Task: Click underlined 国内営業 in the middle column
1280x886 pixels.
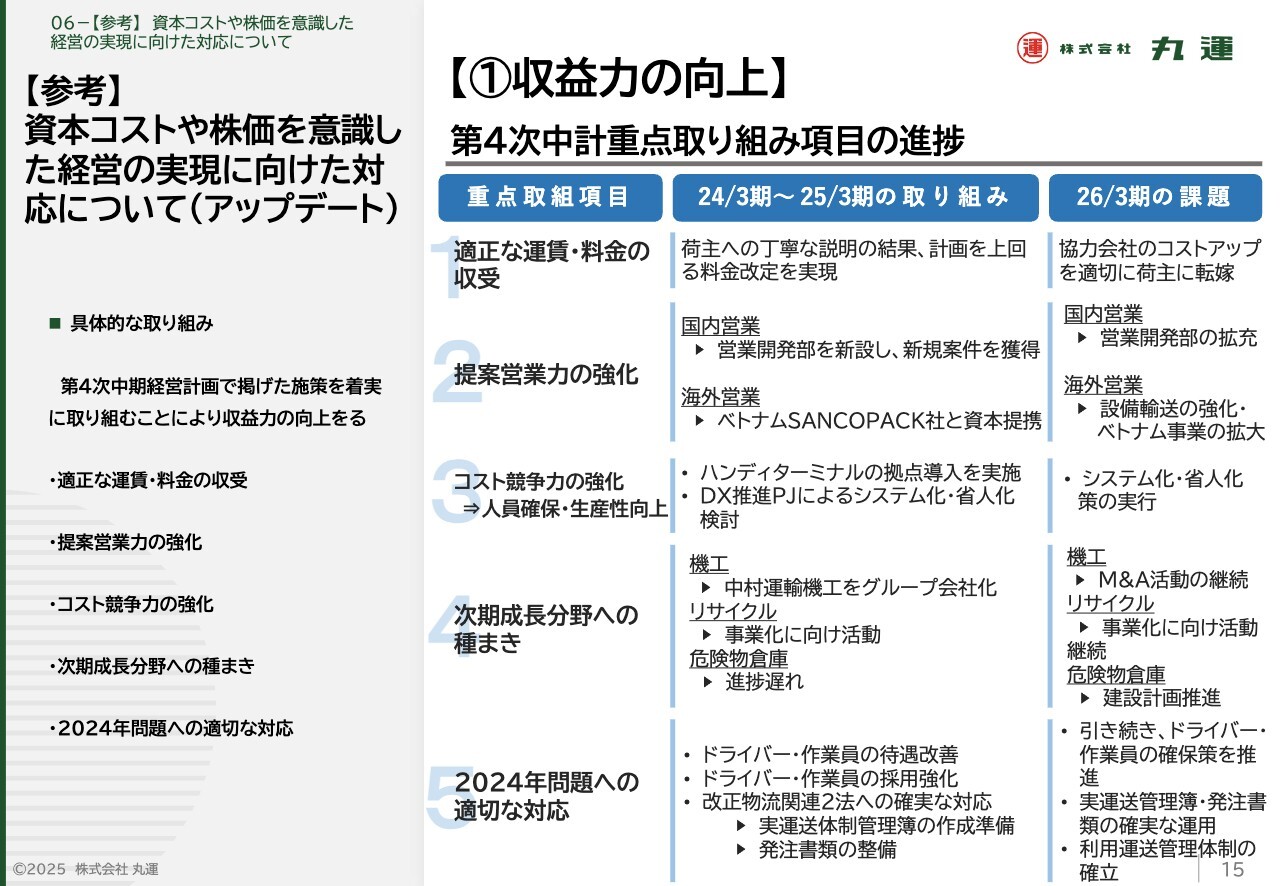Action: pos(720,326)
